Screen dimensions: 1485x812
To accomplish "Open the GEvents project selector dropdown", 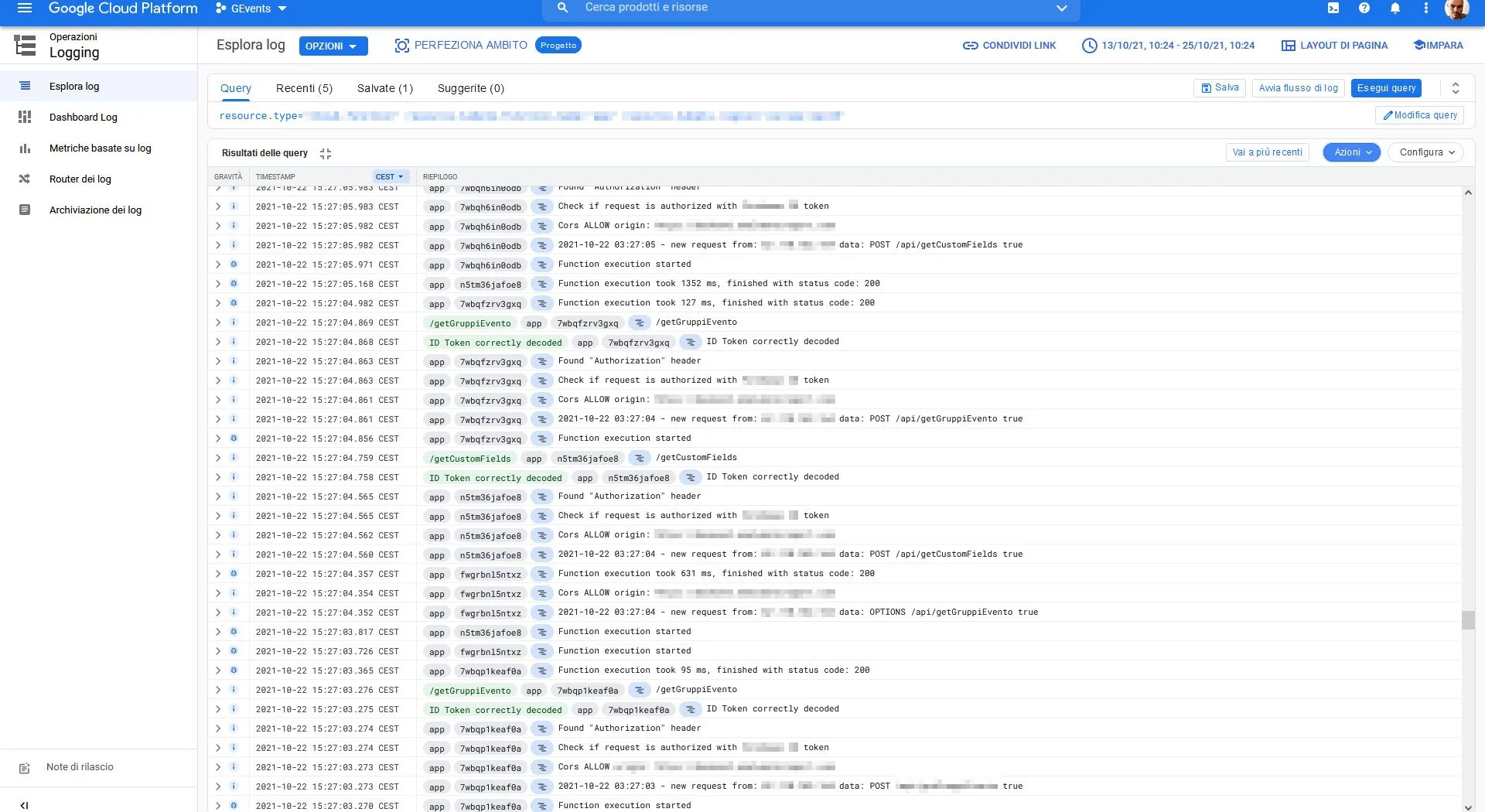I will click(x=251, y=9).
